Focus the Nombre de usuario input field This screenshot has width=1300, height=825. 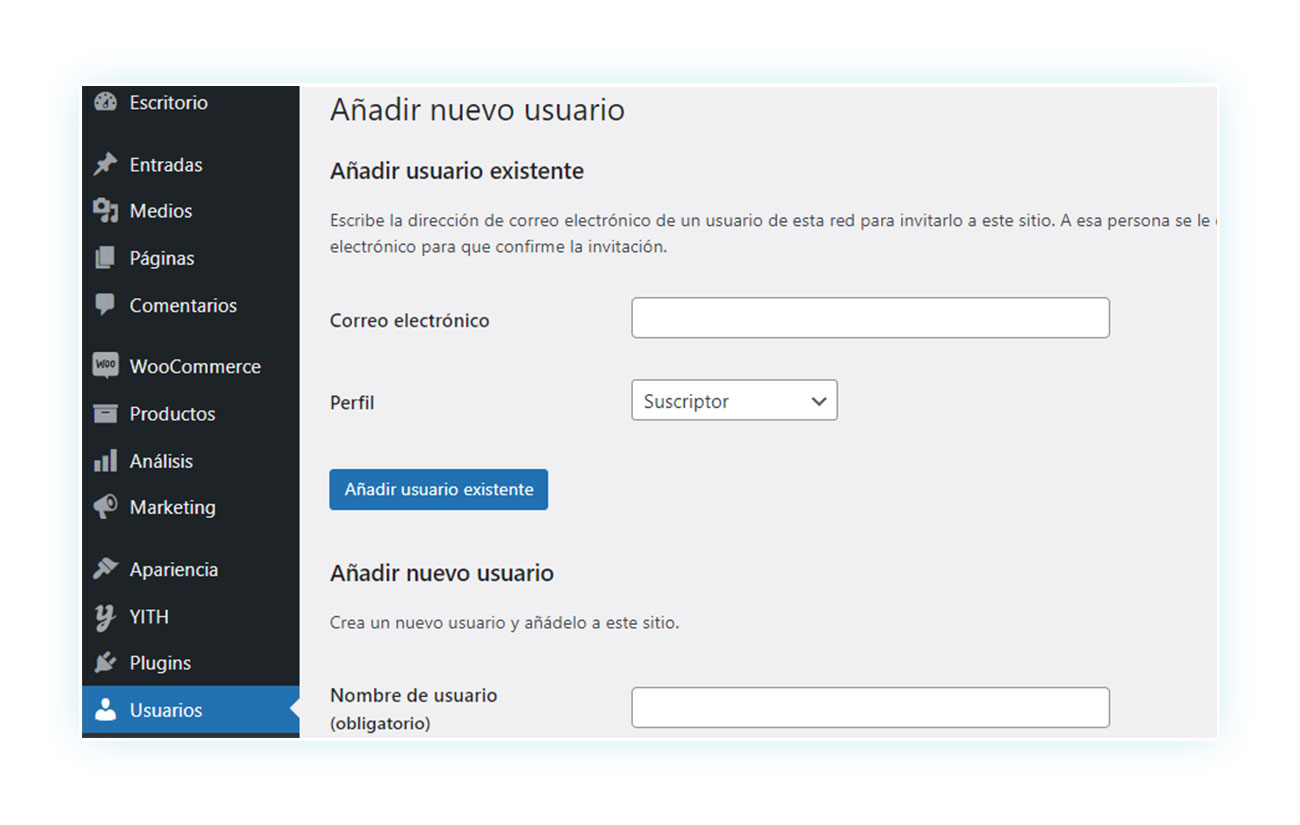(870, 707)
